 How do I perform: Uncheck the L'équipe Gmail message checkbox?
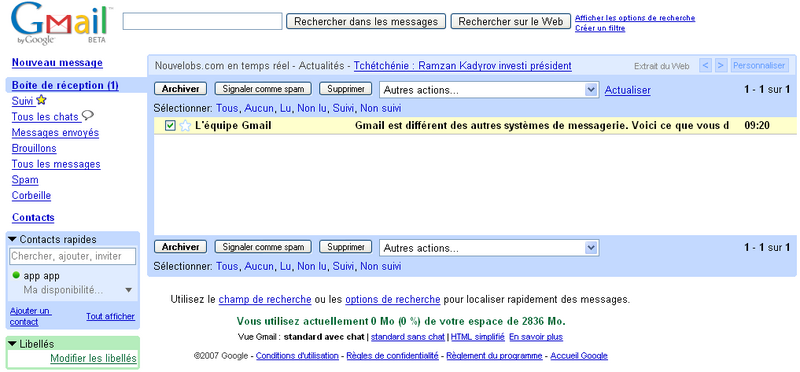(170, 126)
